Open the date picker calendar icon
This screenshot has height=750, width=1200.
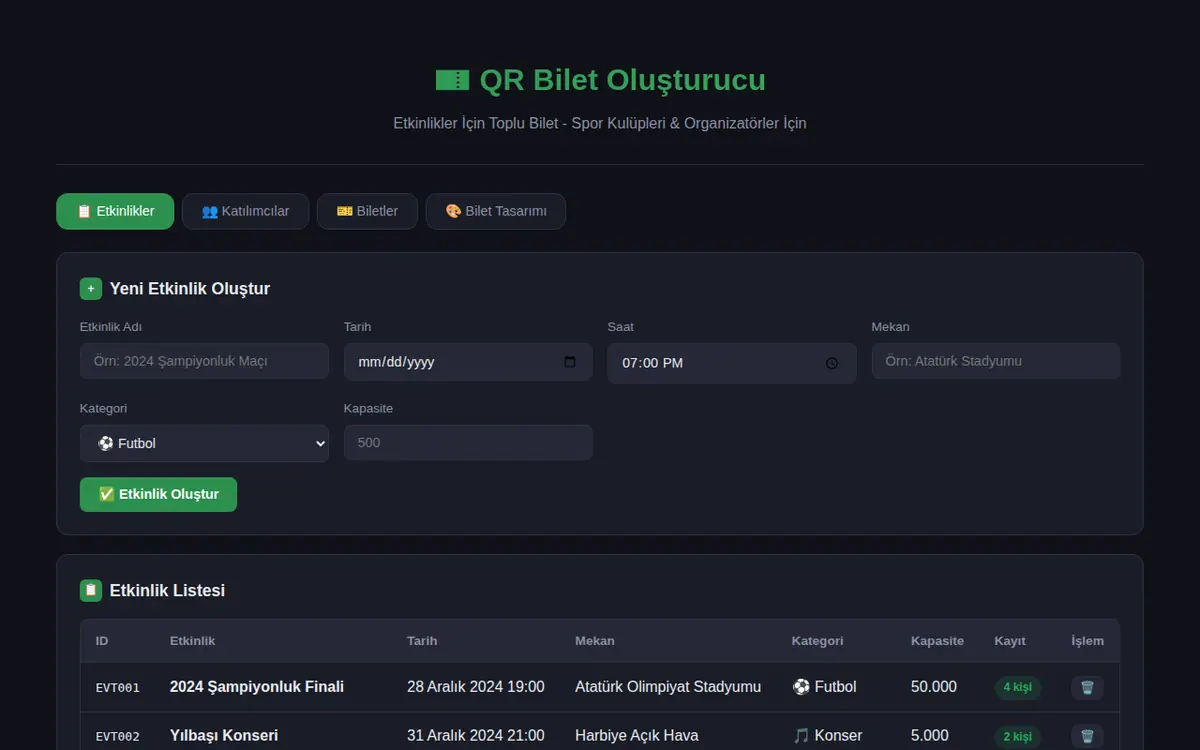click(x=570, y=362)
